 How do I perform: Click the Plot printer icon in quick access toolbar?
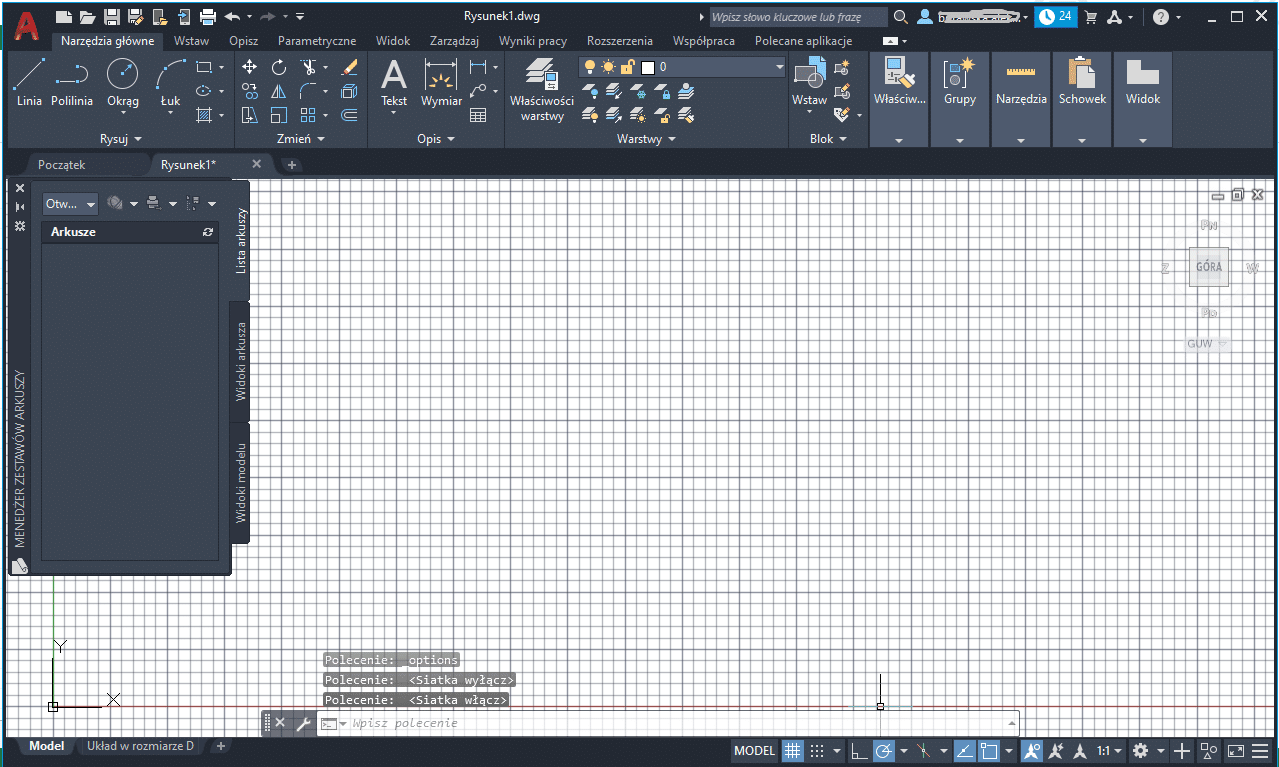pyautogui.click(x=207, y=17)
